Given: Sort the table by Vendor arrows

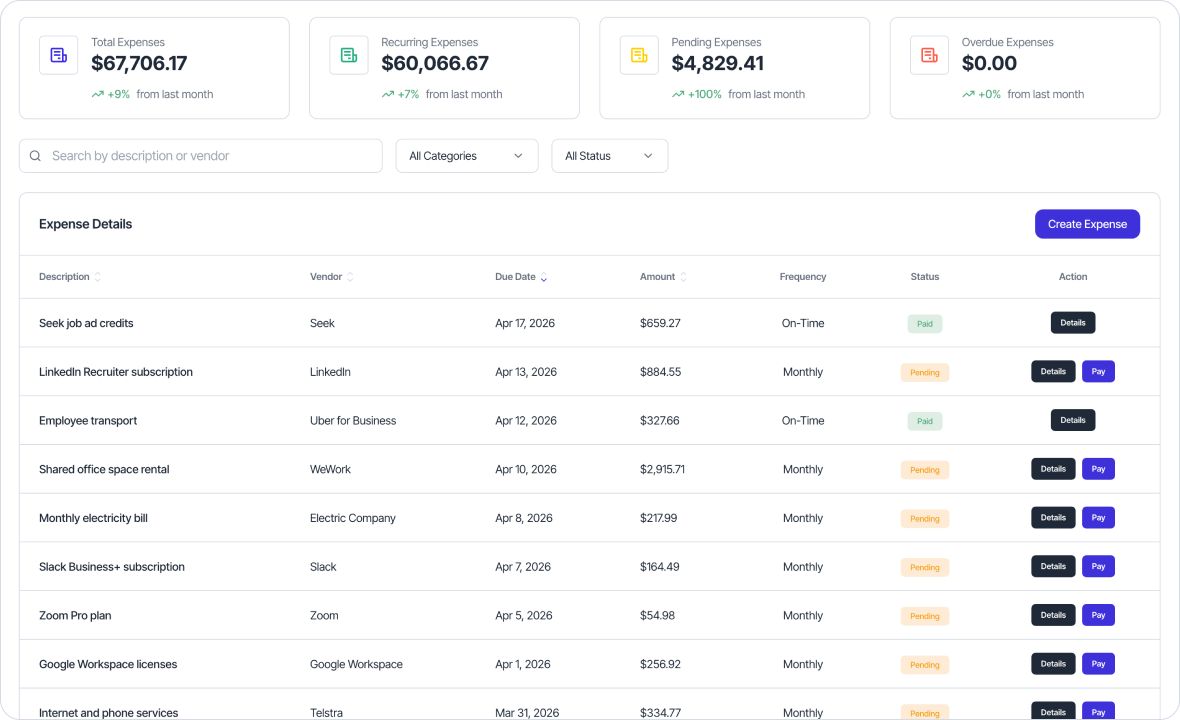Looking at the screenshot, I should (x=352, y=277).
